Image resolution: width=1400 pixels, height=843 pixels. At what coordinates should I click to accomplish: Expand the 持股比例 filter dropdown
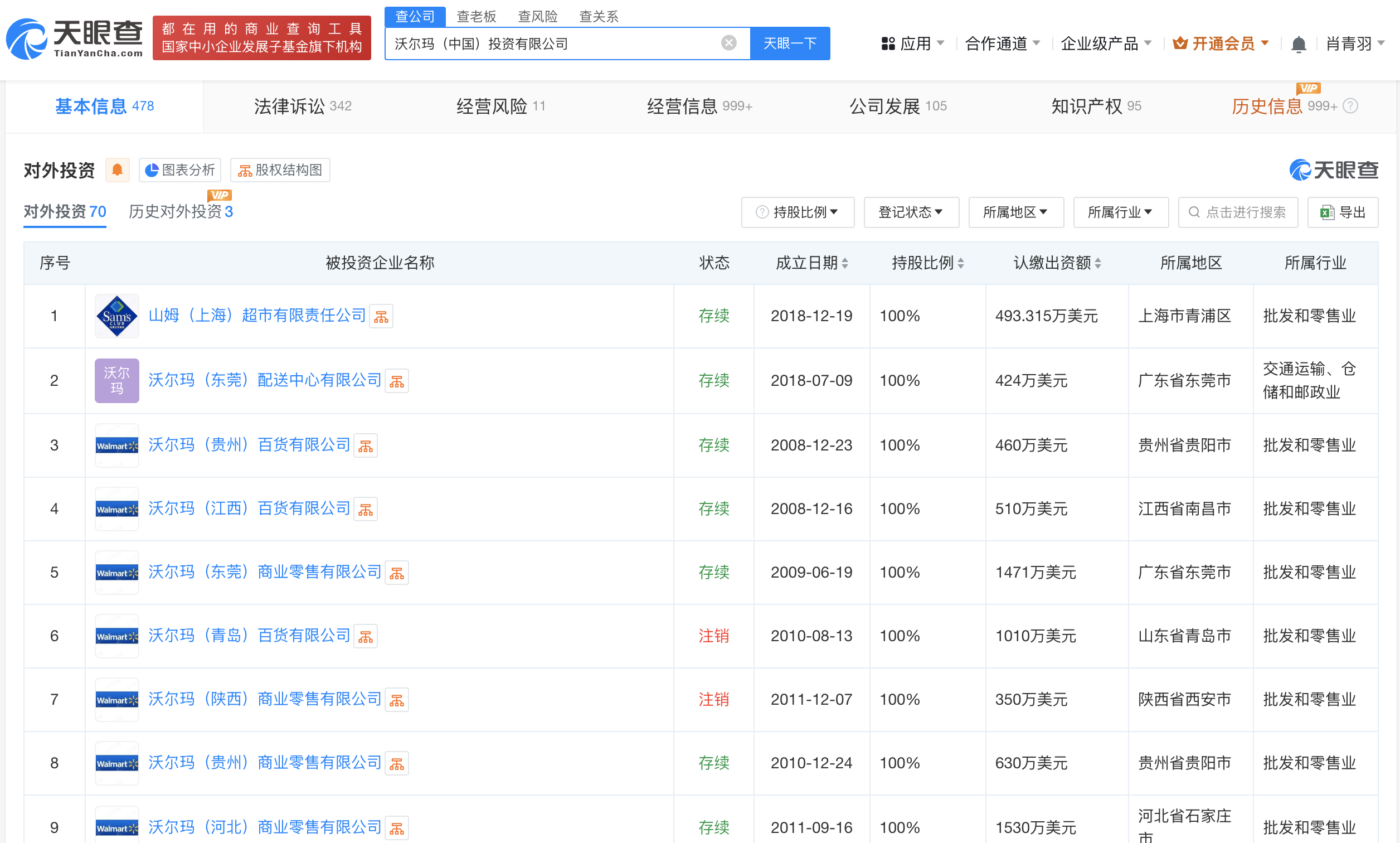pyautogui.click(x=798, y=212)
